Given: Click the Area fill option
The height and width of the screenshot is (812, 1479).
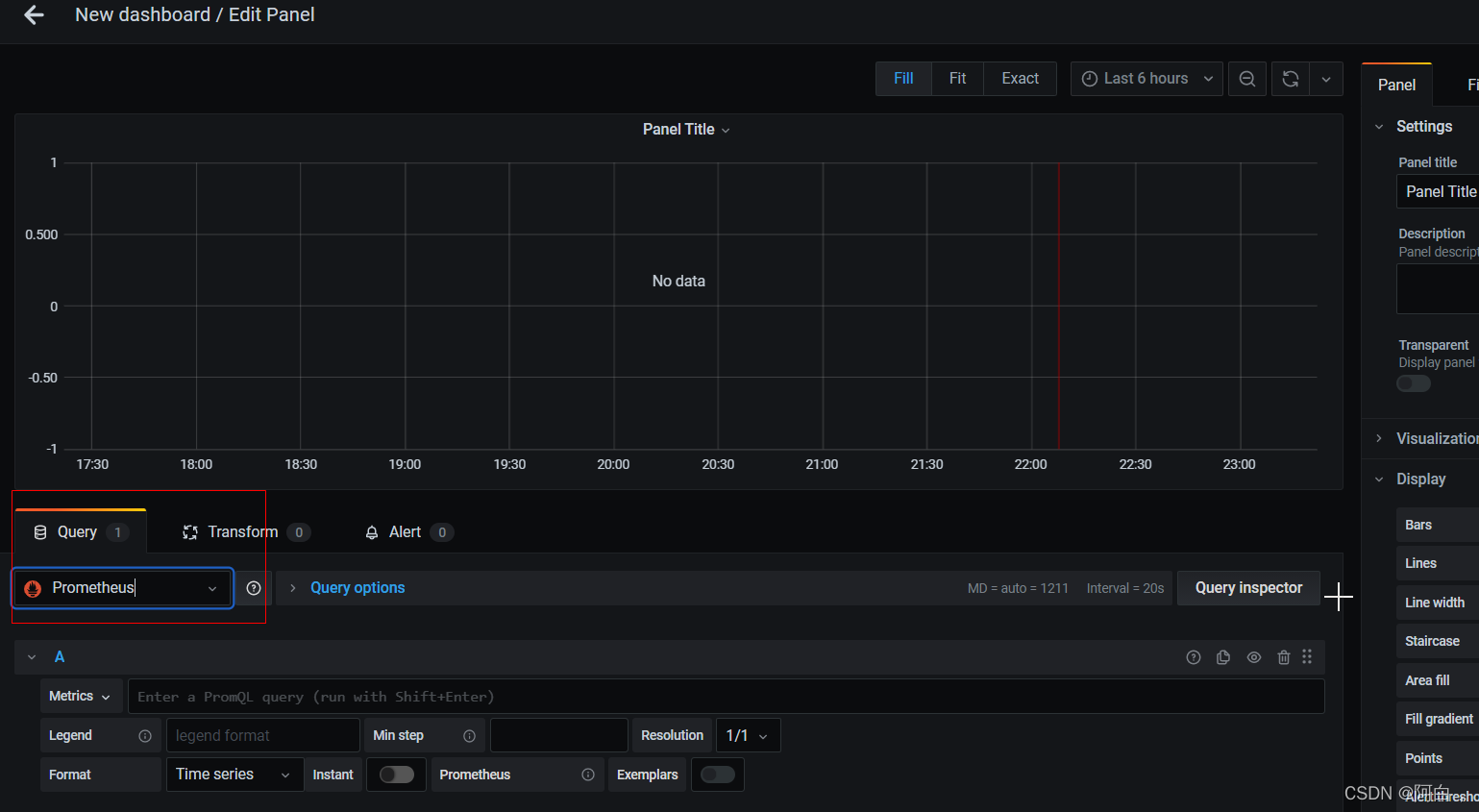Looking at the screenshot, I should click(x=1437, y=680).
